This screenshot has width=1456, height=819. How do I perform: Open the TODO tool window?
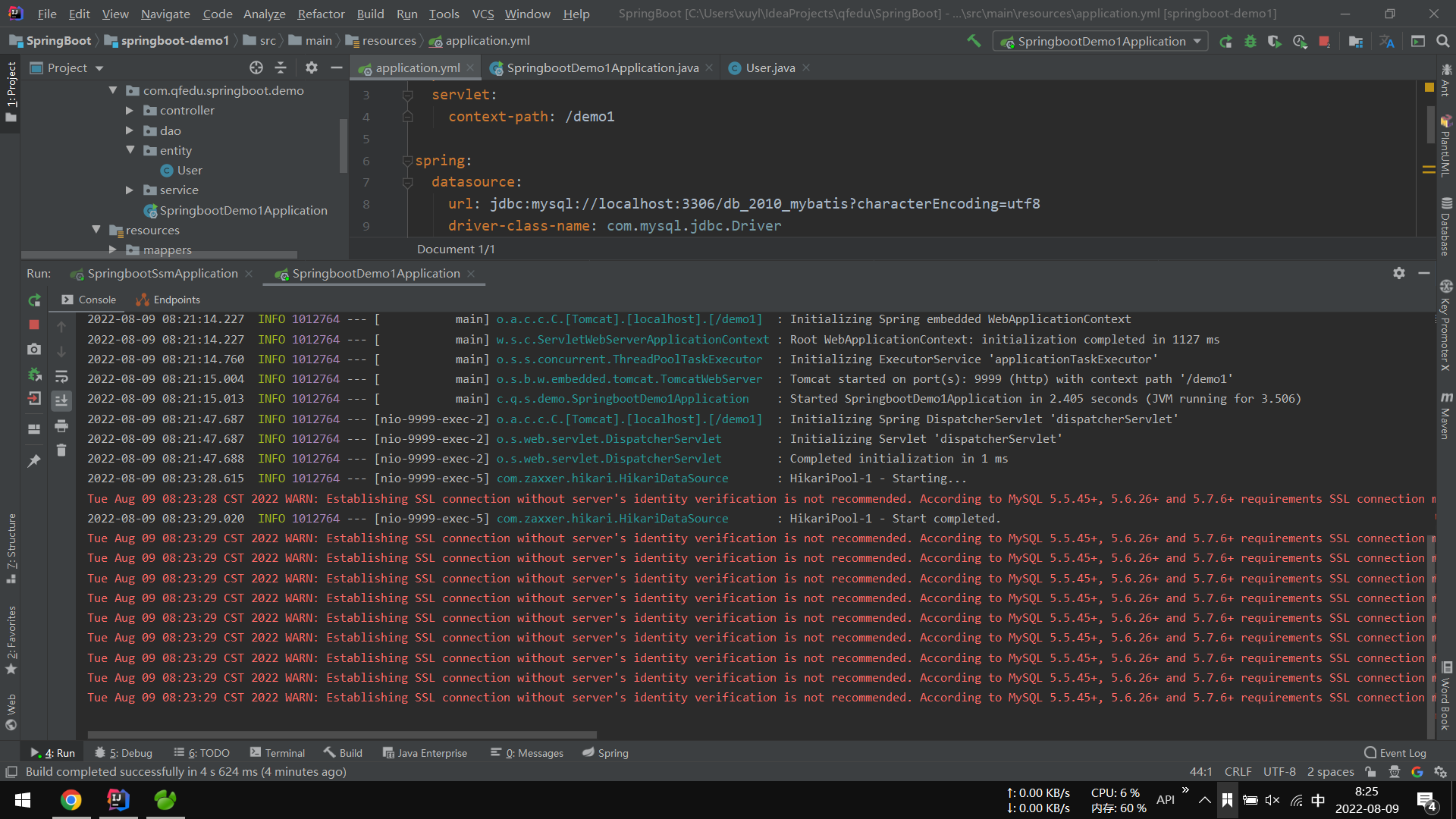(x=202, y=753)
